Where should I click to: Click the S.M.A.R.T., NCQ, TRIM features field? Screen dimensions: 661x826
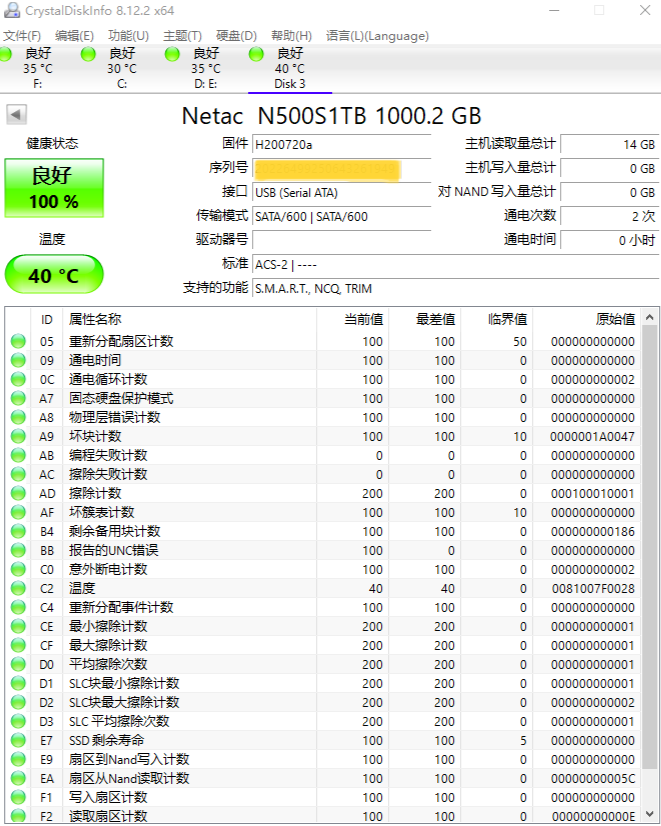click(x=456, y=289)
